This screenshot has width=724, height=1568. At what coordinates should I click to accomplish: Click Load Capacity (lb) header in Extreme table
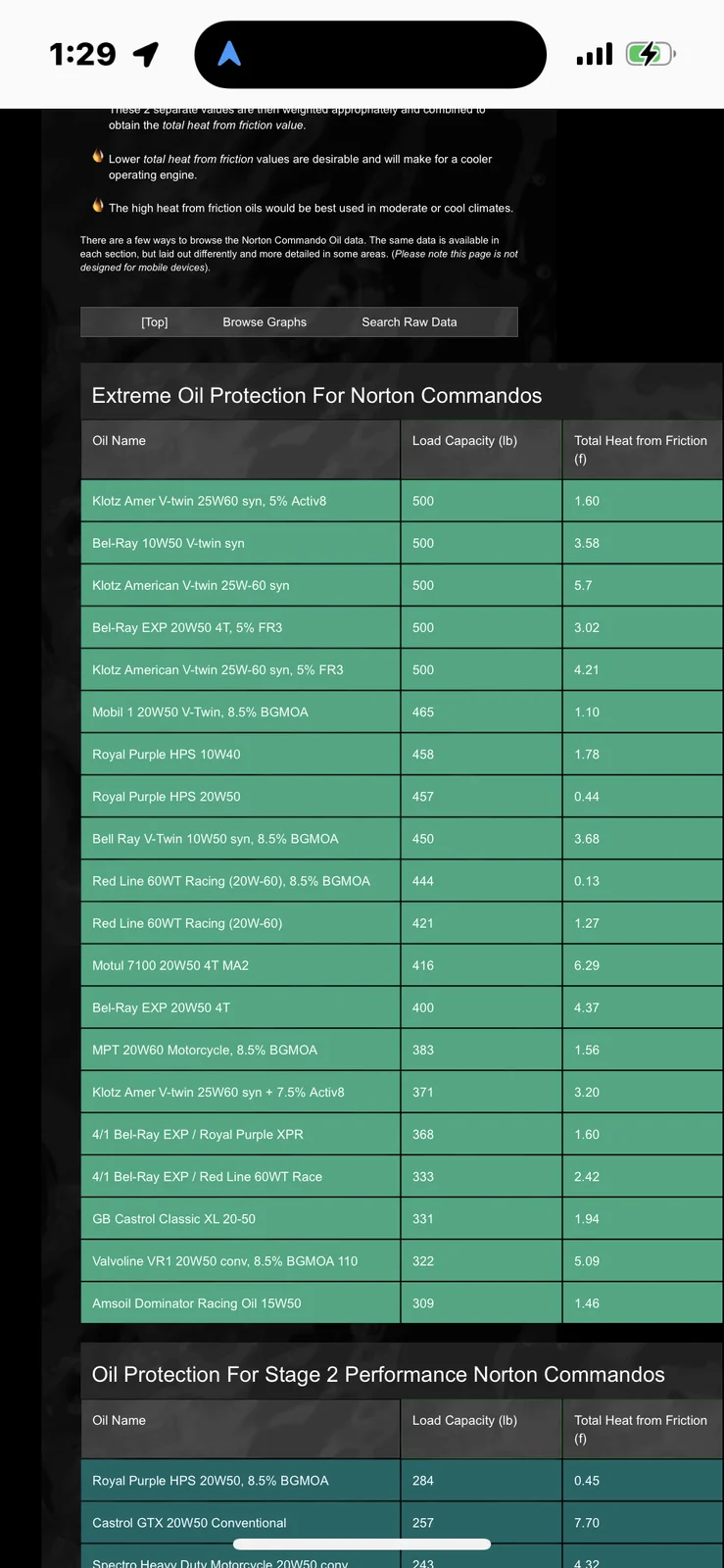464,441
